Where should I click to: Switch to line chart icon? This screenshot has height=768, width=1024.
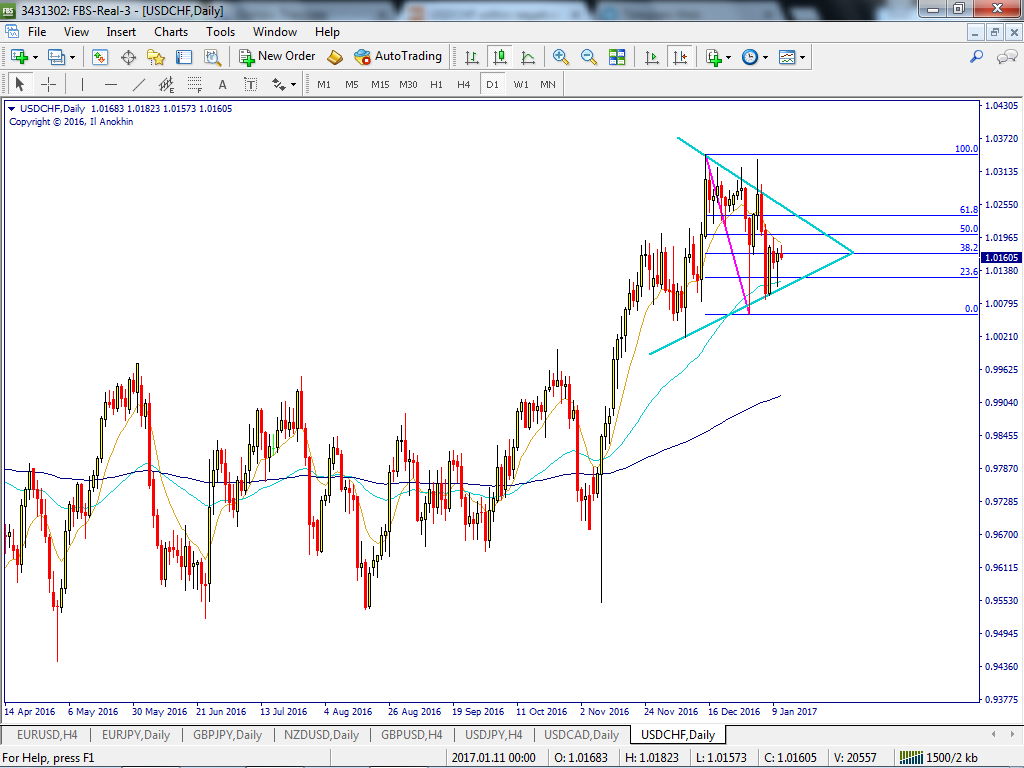[528, 57]
